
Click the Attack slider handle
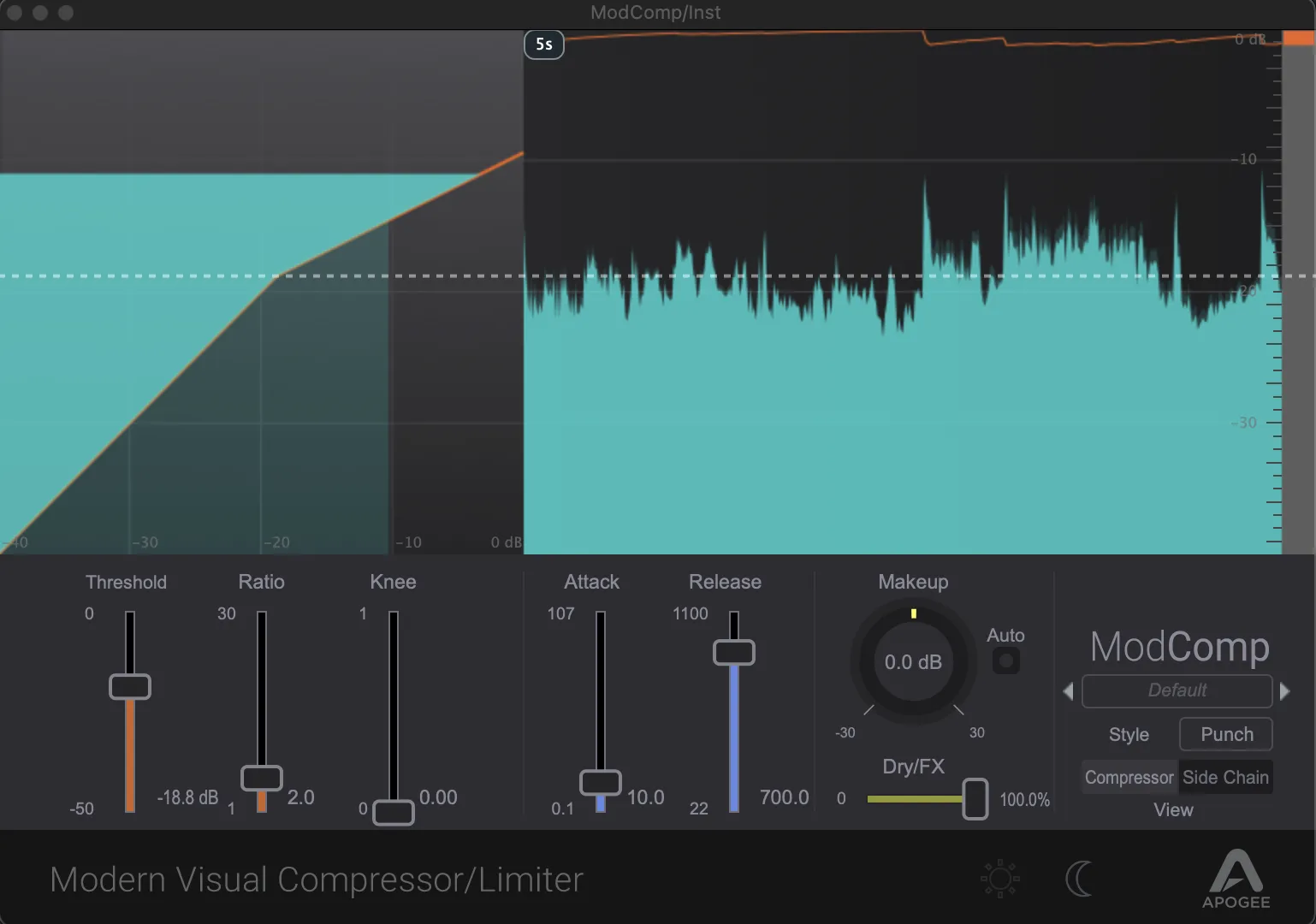pyautogui.click(x=601, y=782)
